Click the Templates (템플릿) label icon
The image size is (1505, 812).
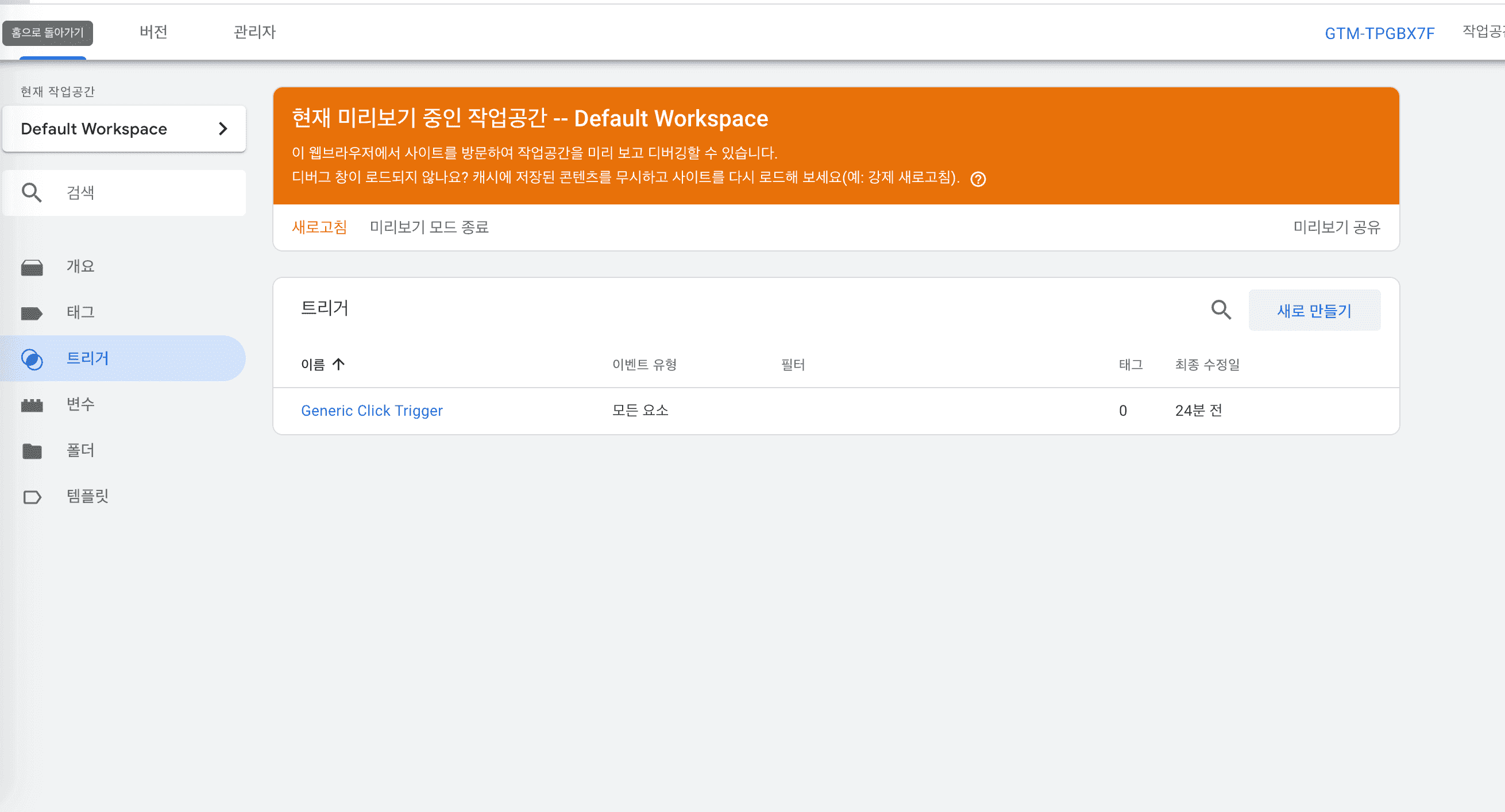pyautogui.click(x=32, y=497)
